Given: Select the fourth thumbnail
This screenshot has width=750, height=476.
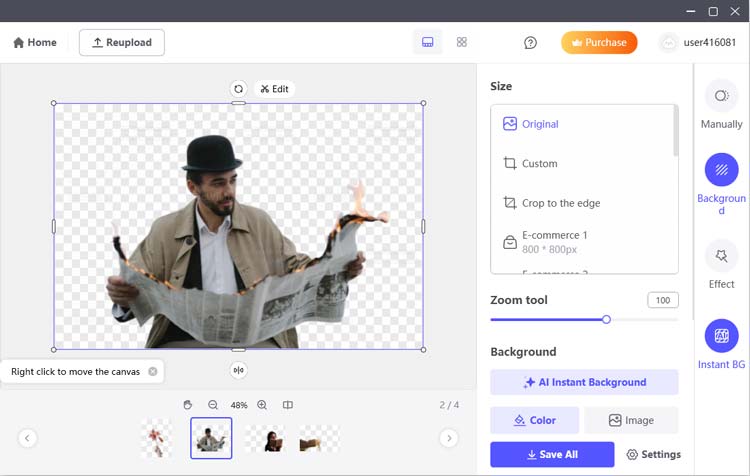Looking at the screenshot, I should click(319, 438).
